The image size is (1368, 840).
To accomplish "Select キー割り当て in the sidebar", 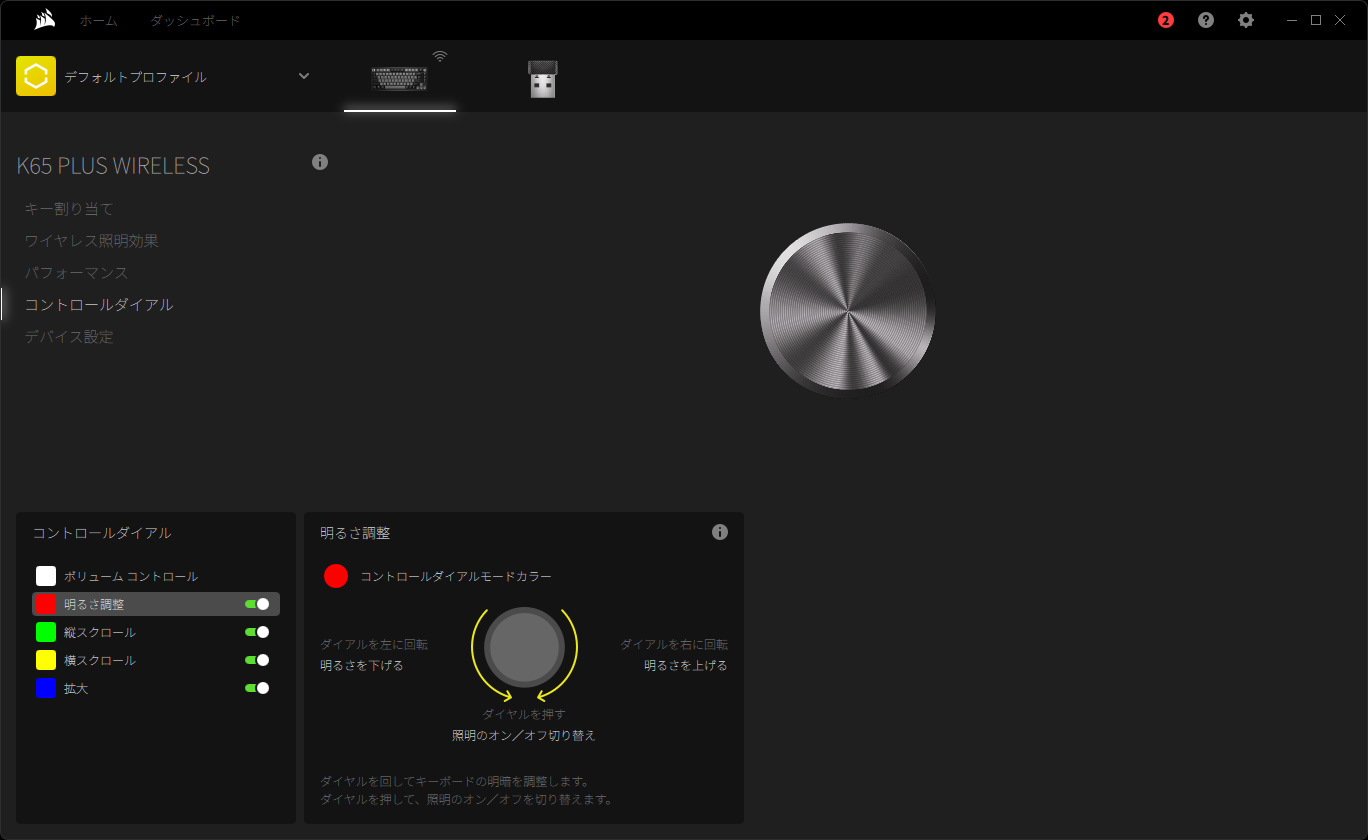I will [69, 209].
